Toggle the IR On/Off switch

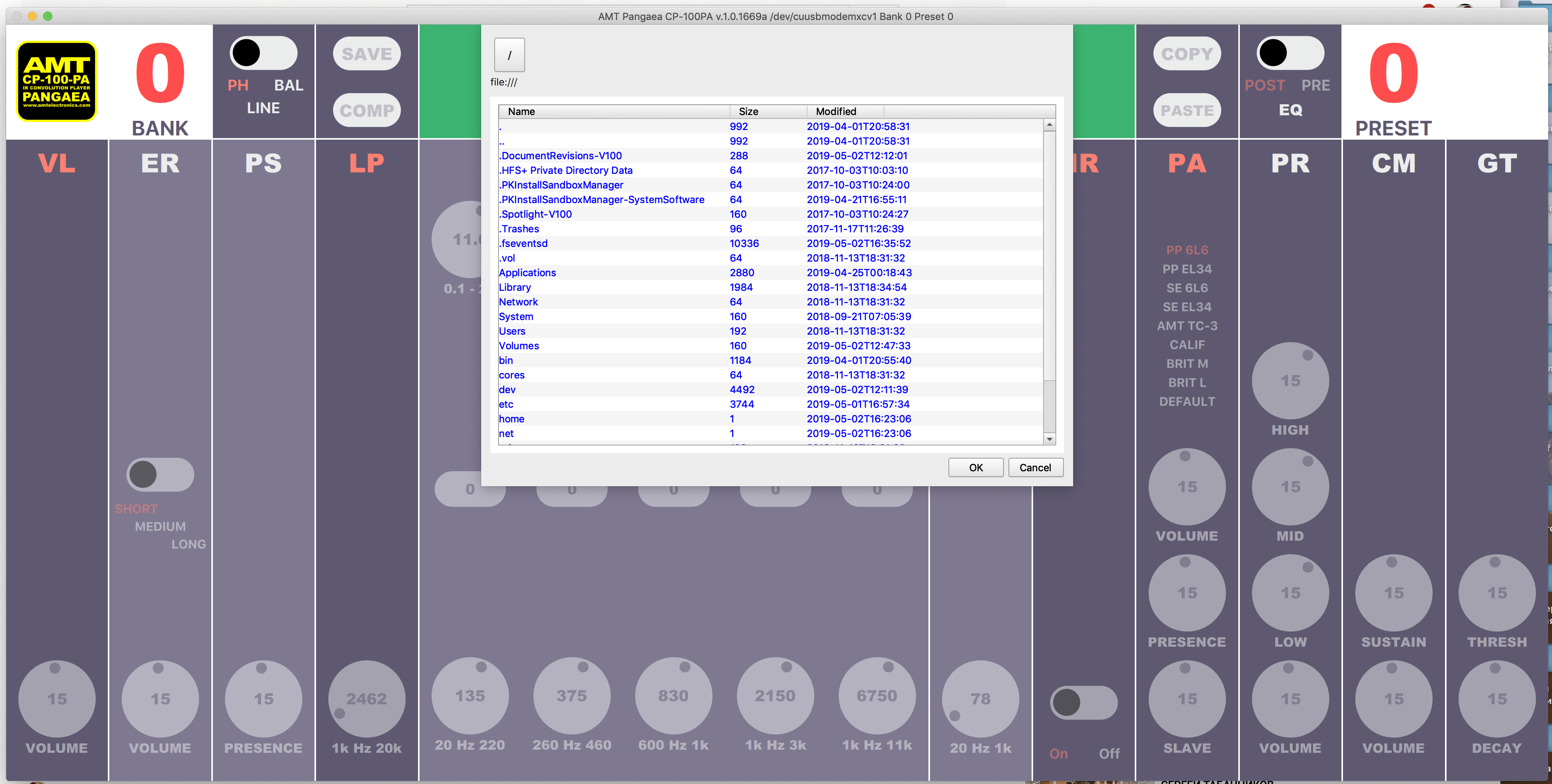[x=1083, y=702]
